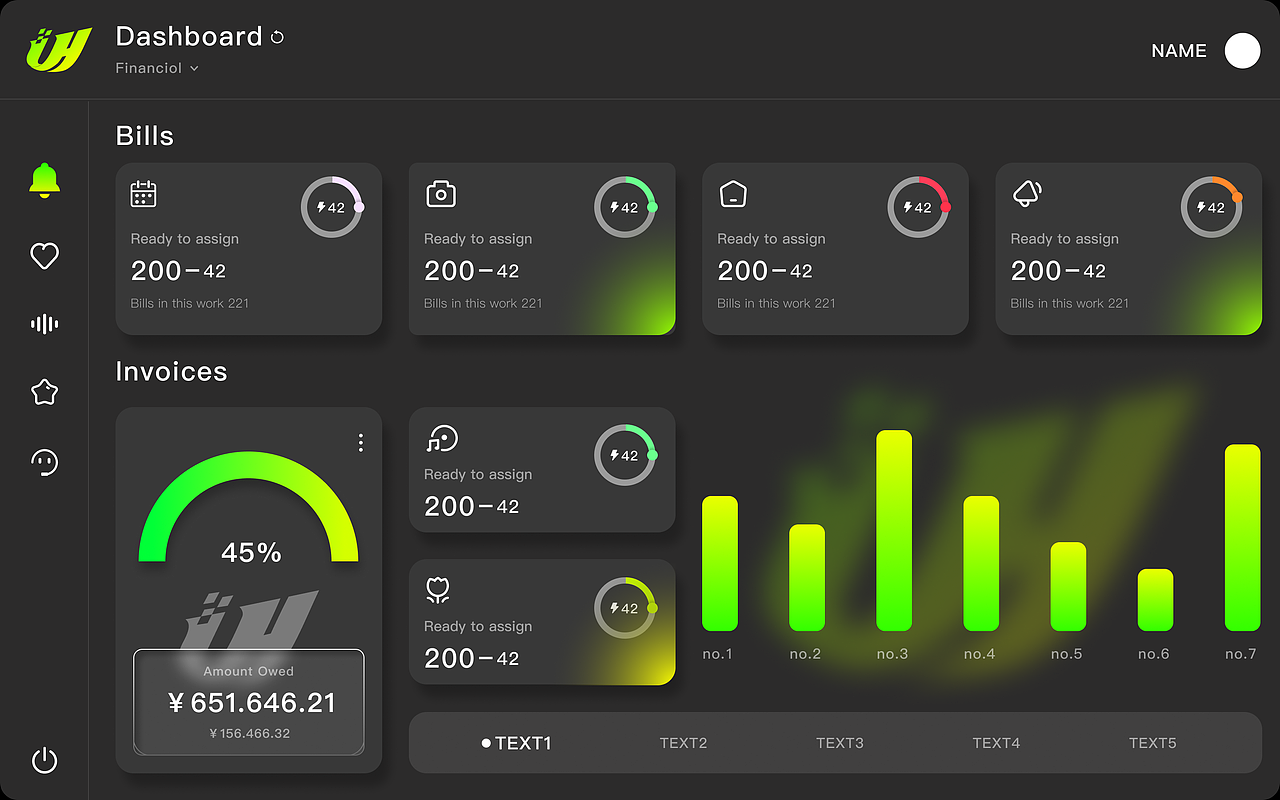Click the star icon in the sidebar

pyautogui.click(x=44, y=392)
